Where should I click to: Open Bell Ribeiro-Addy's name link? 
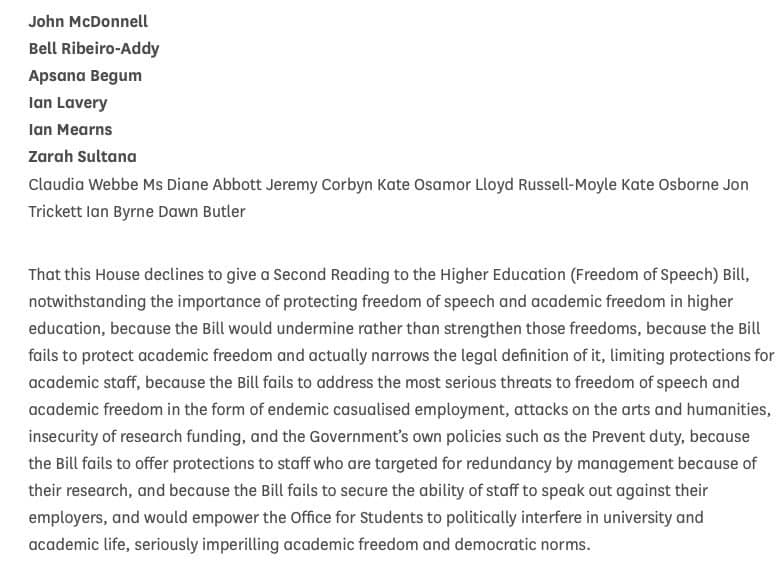point(94,48)
